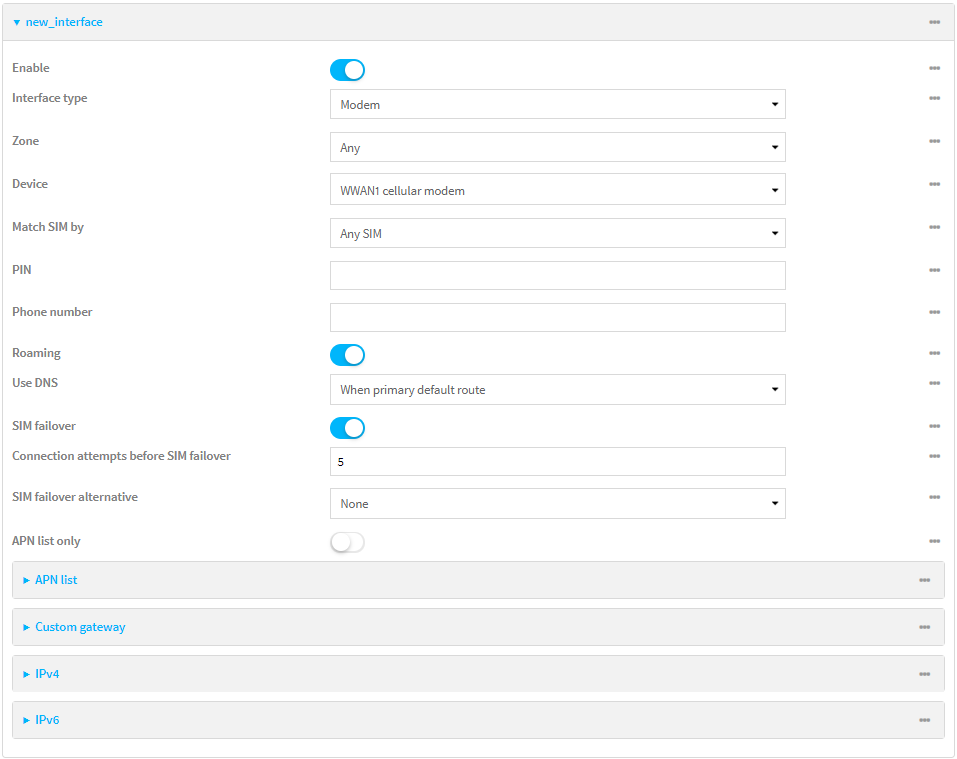Disable the Enable toggle switch
The width and height of the screenshot is (957, 759).
[347, 70]
